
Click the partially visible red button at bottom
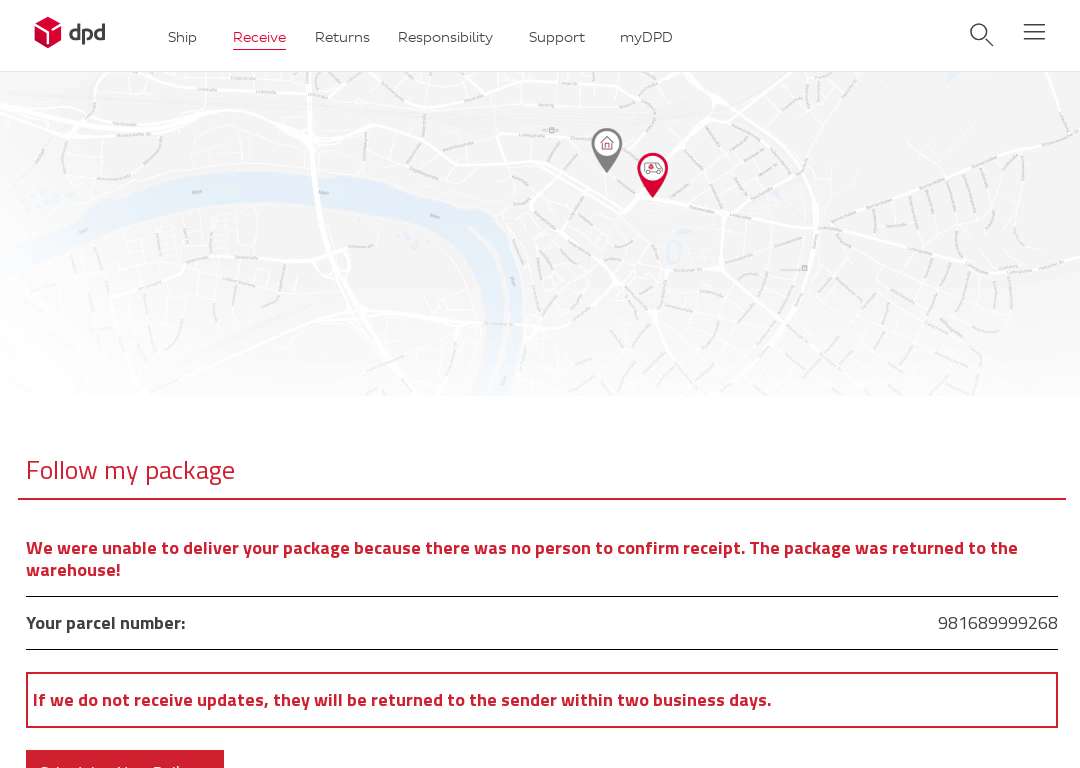pyautogui.click(x=125, y=759)
